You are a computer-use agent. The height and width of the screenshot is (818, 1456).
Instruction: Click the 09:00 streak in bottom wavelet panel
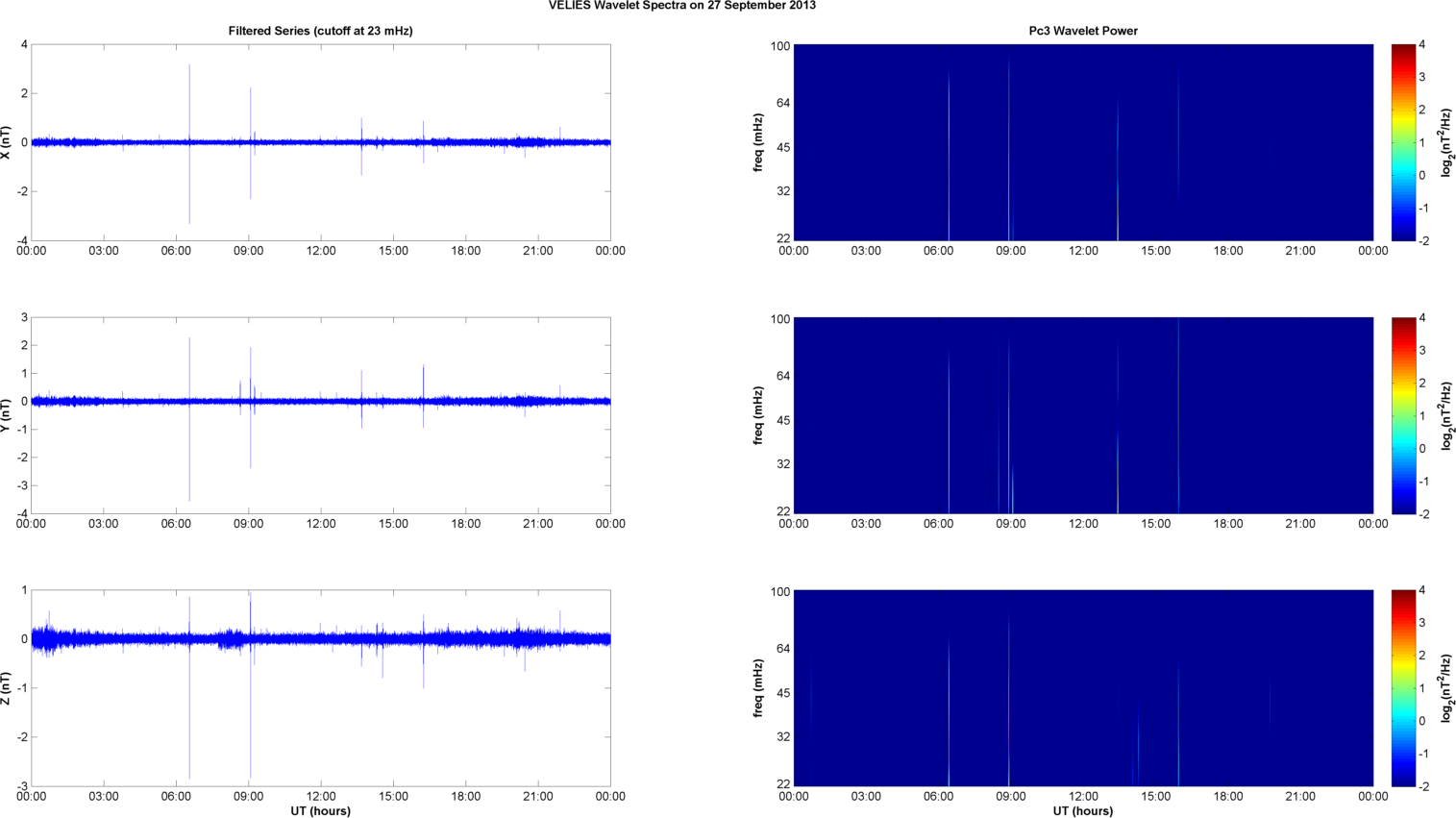(1009, 700)
